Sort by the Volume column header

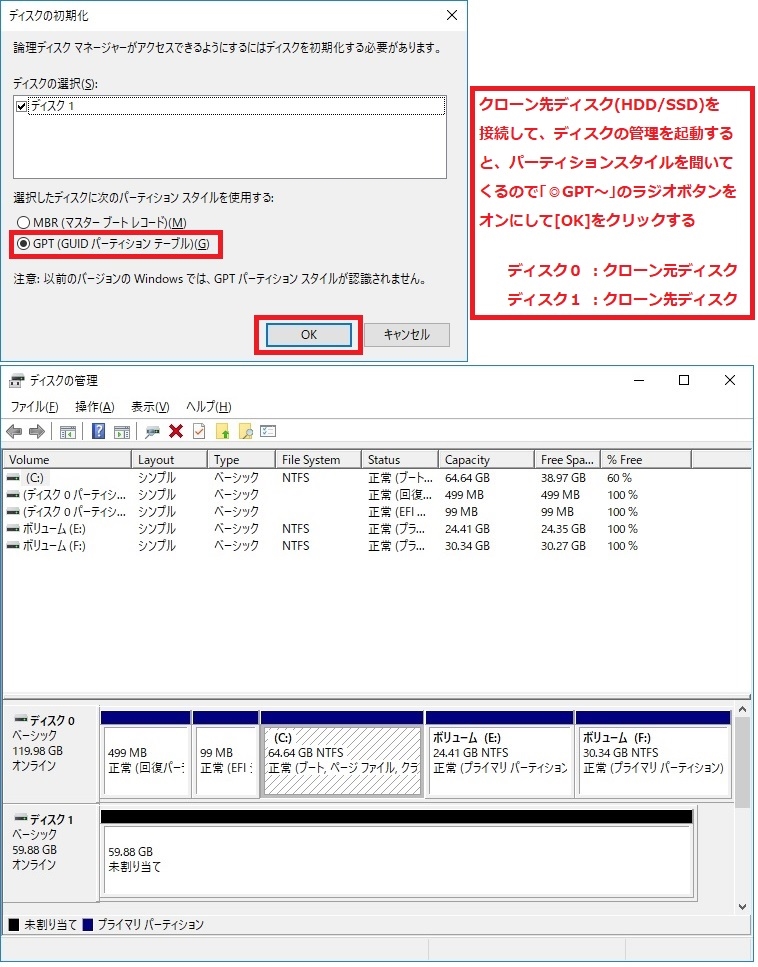[67, 459]
